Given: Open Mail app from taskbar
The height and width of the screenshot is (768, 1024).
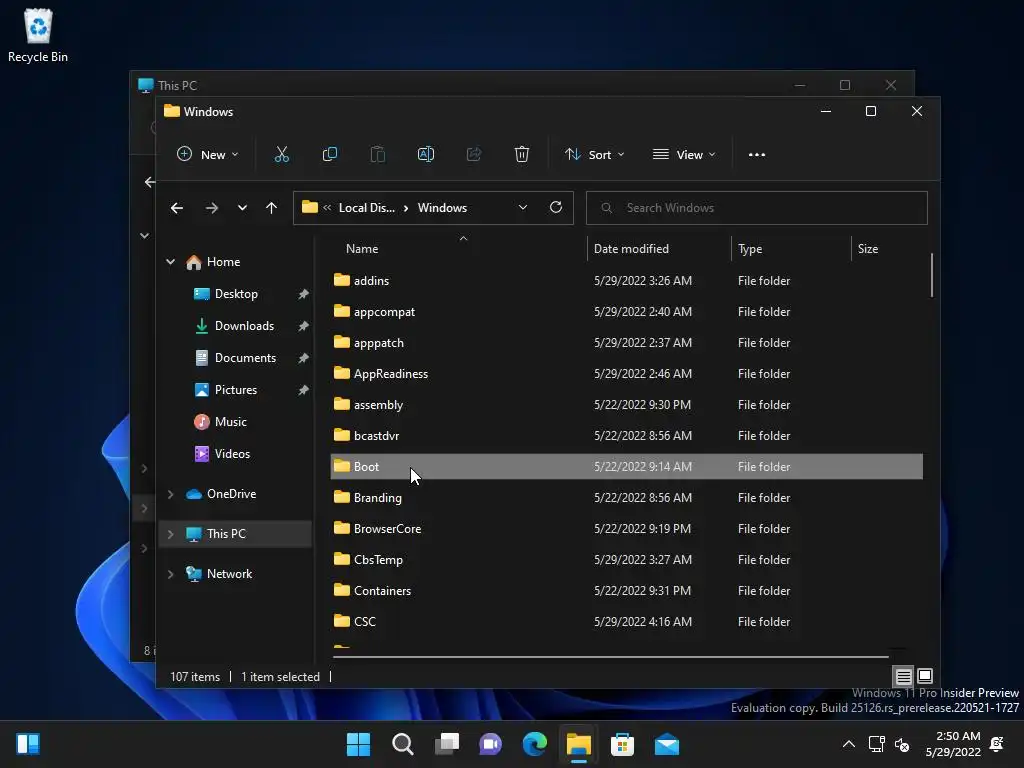Looking at the screenshot, I should point(667,744).
